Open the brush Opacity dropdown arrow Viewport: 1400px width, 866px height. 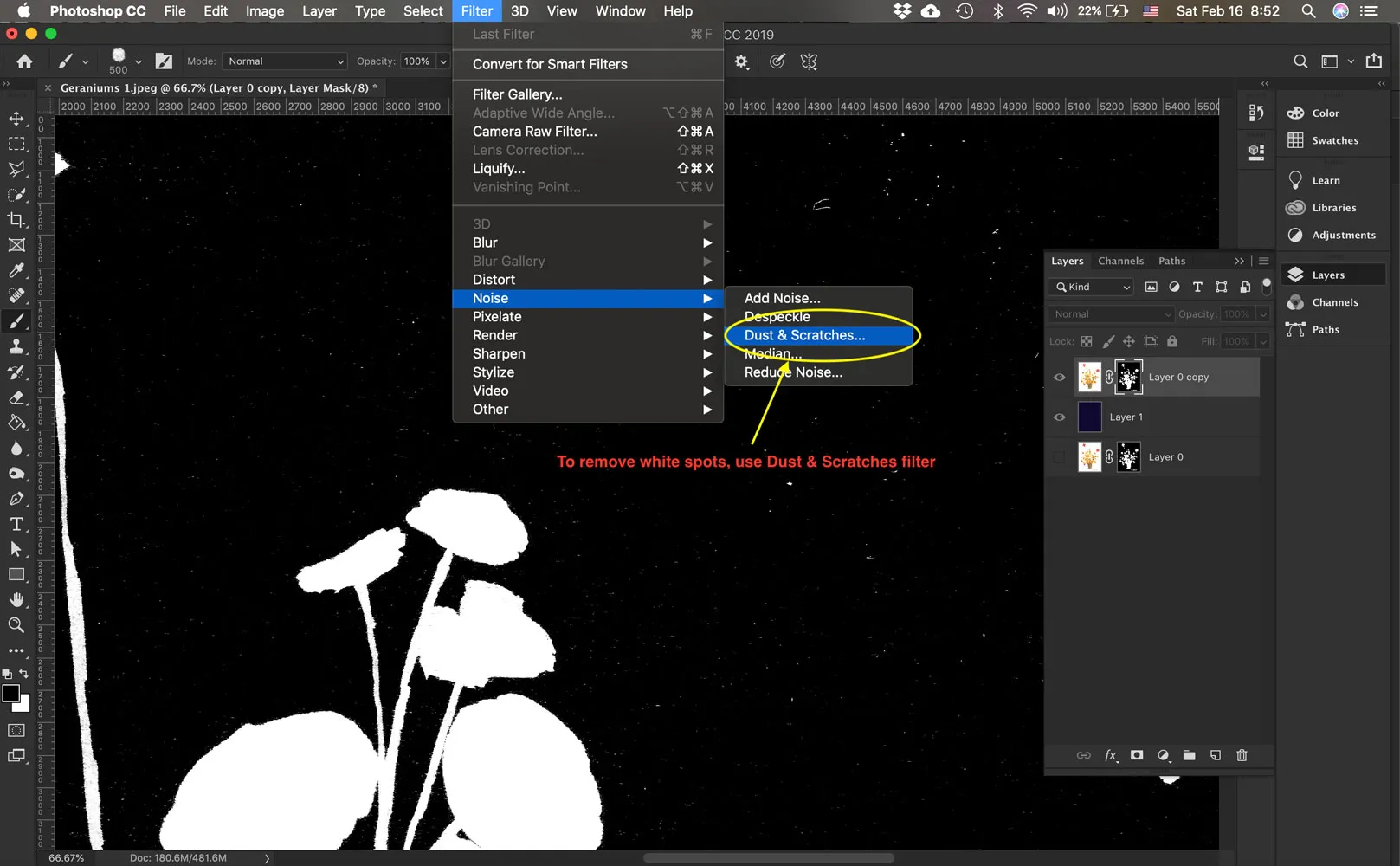tap(443, 61)
